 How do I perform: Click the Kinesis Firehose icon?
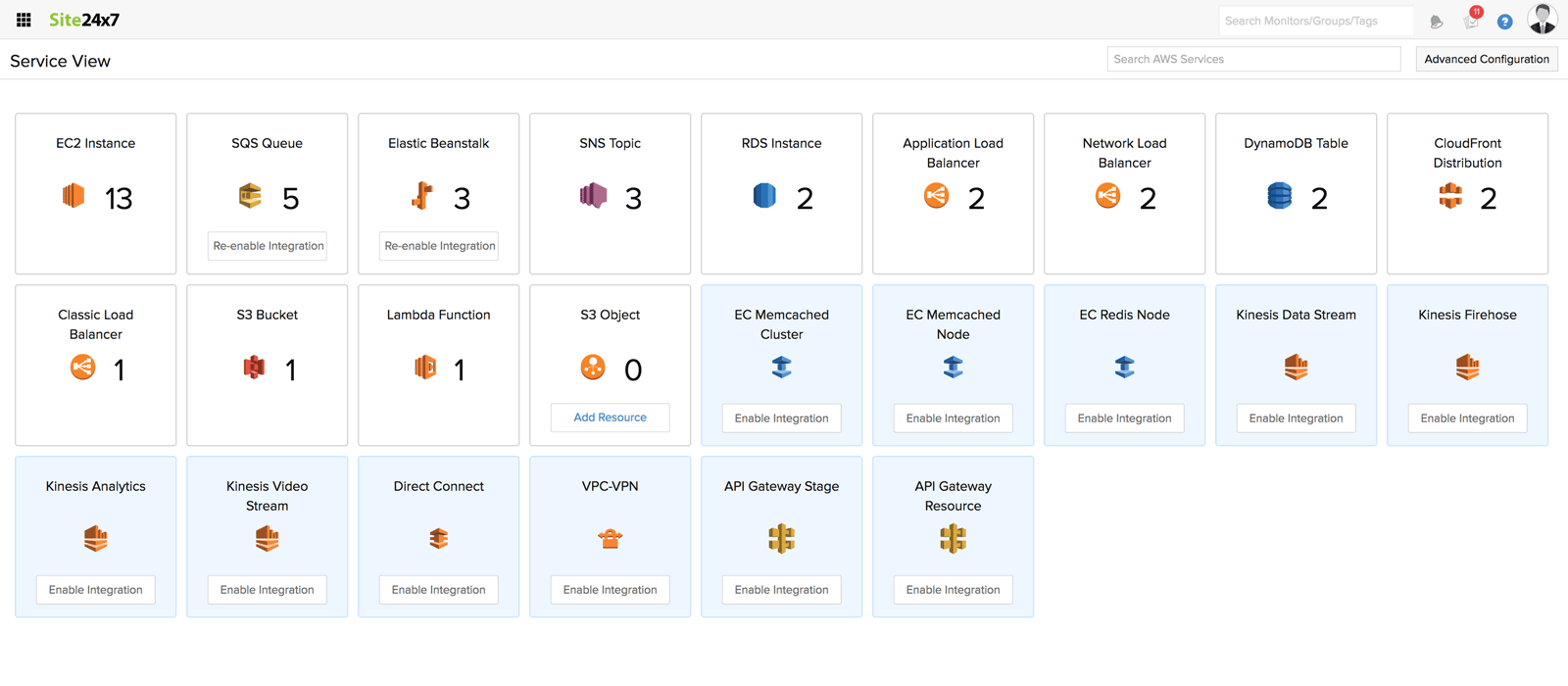(1467, 367)
